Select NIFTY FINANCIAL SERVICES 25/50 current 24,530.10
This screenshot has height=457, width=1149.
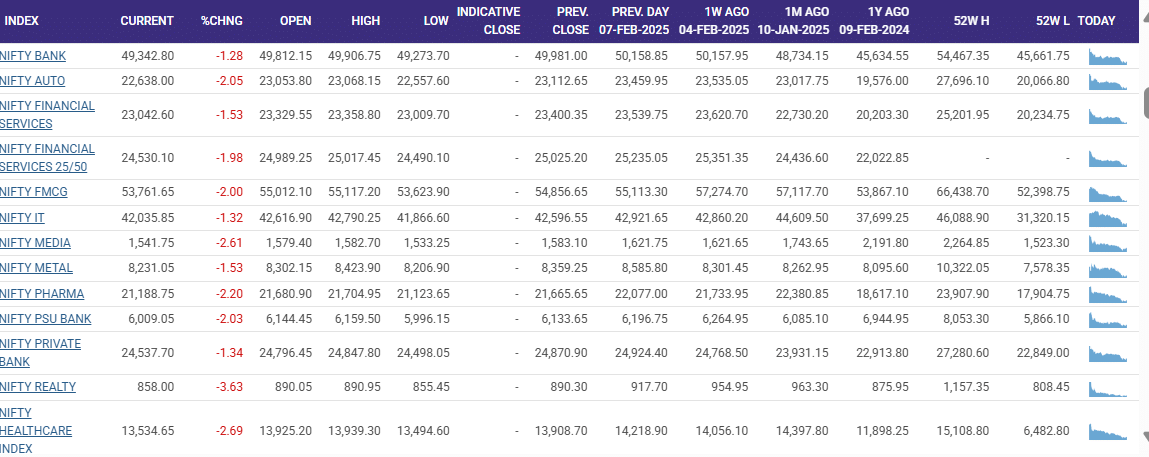[147, 157]
